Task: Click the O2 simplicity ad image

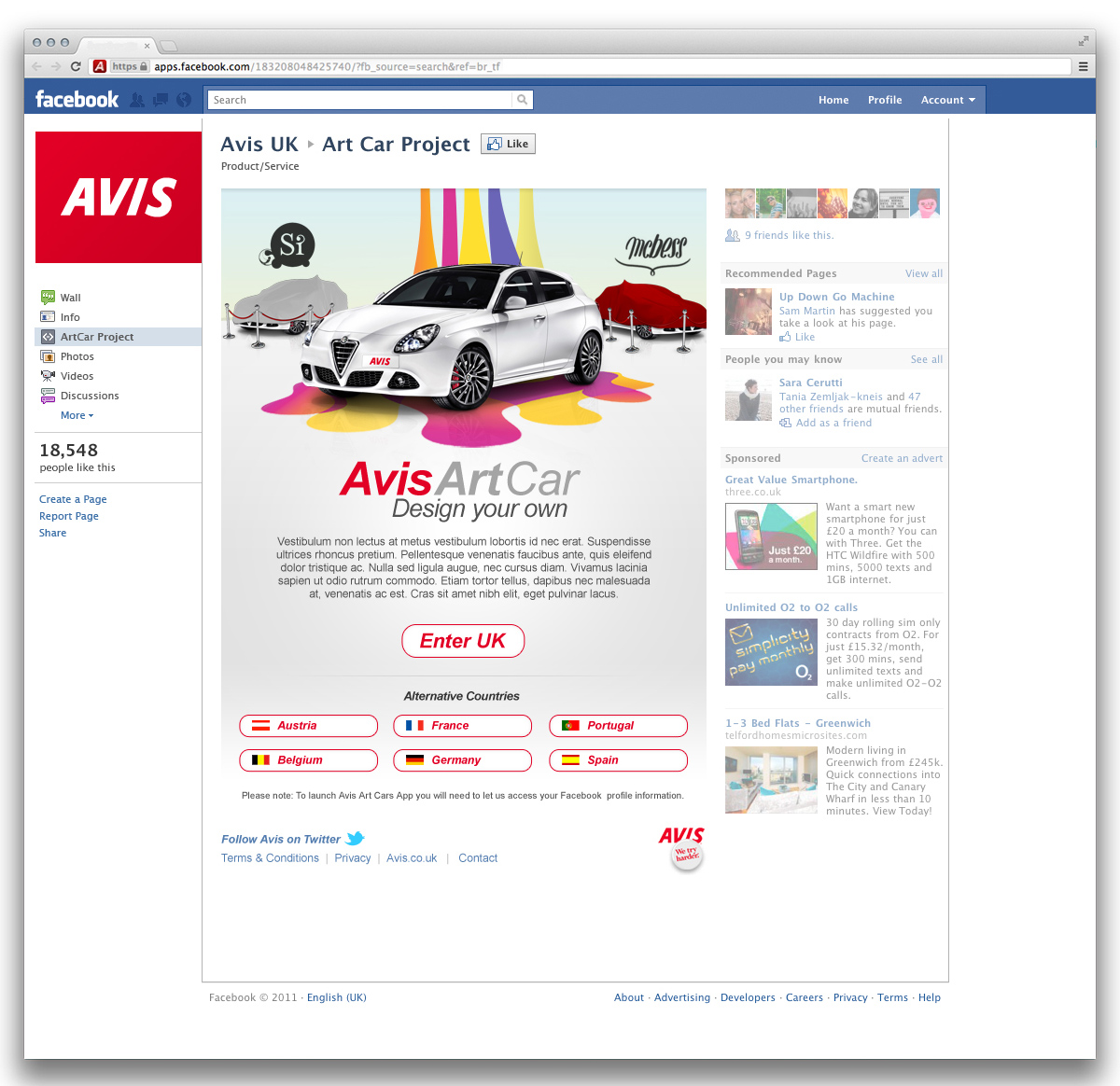Action: pos(771,652)
